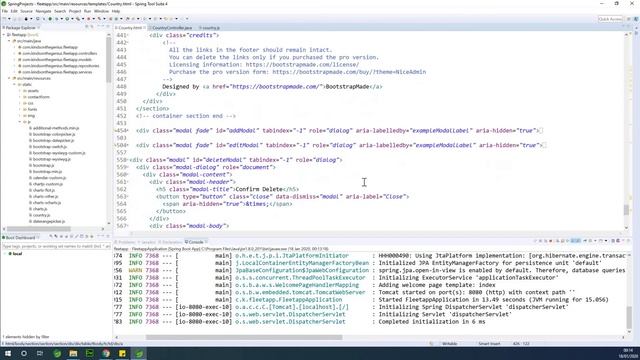Select com.kindsonthegenius.fleetapp.services package
Image resolution: width=640 pixels, height=360 pixels.
(56, 72)
